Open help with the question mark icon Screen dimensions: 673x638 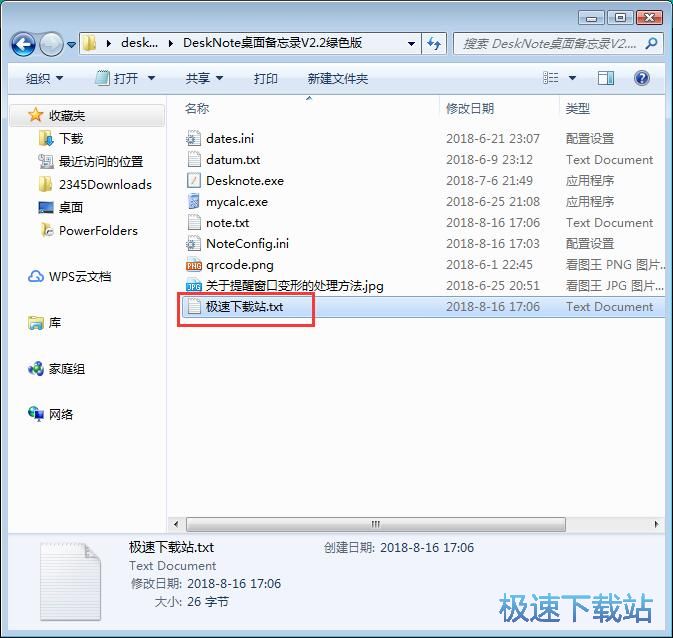[x=642, y=78]
